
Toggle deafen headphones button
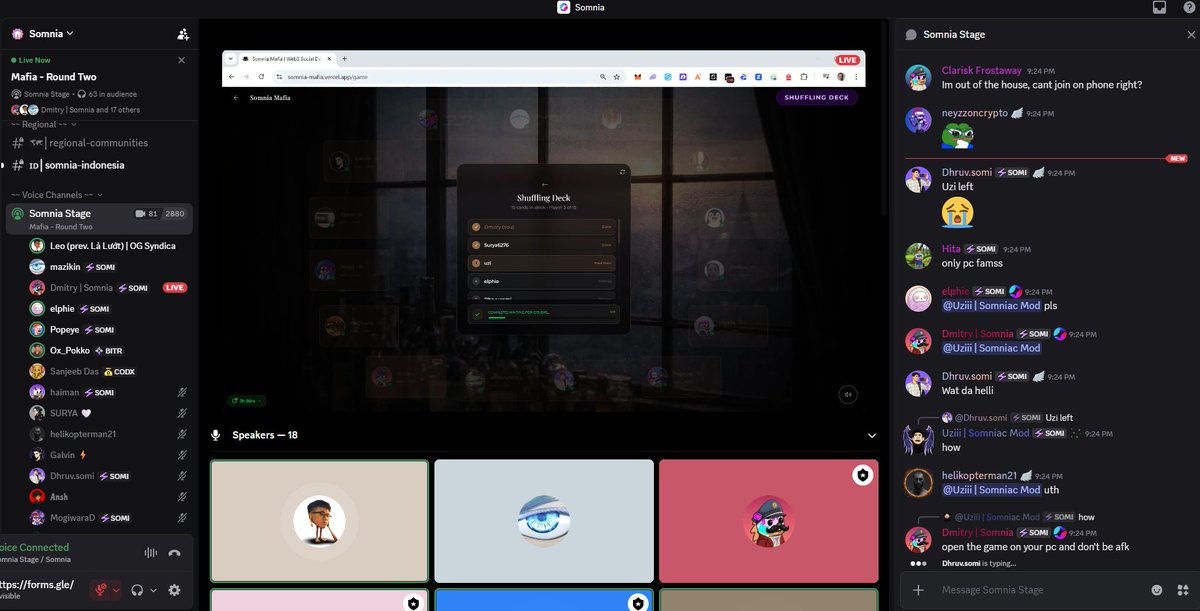point(138,590)
